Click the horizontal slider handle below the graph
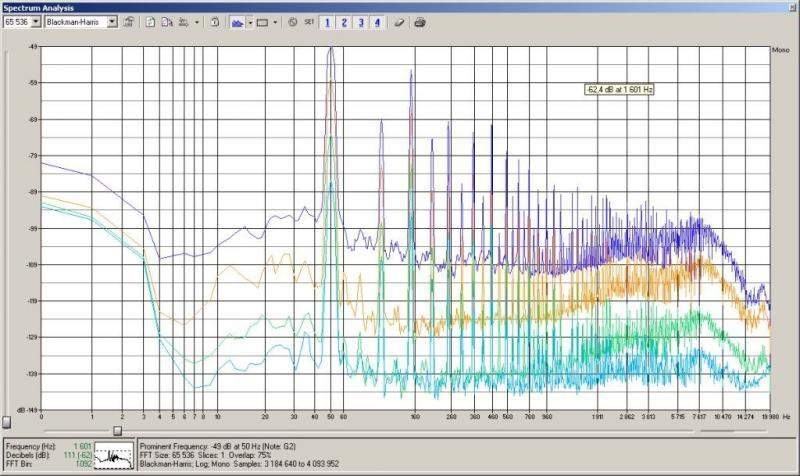This screenshot has width=800, height=476. [117, 431]
